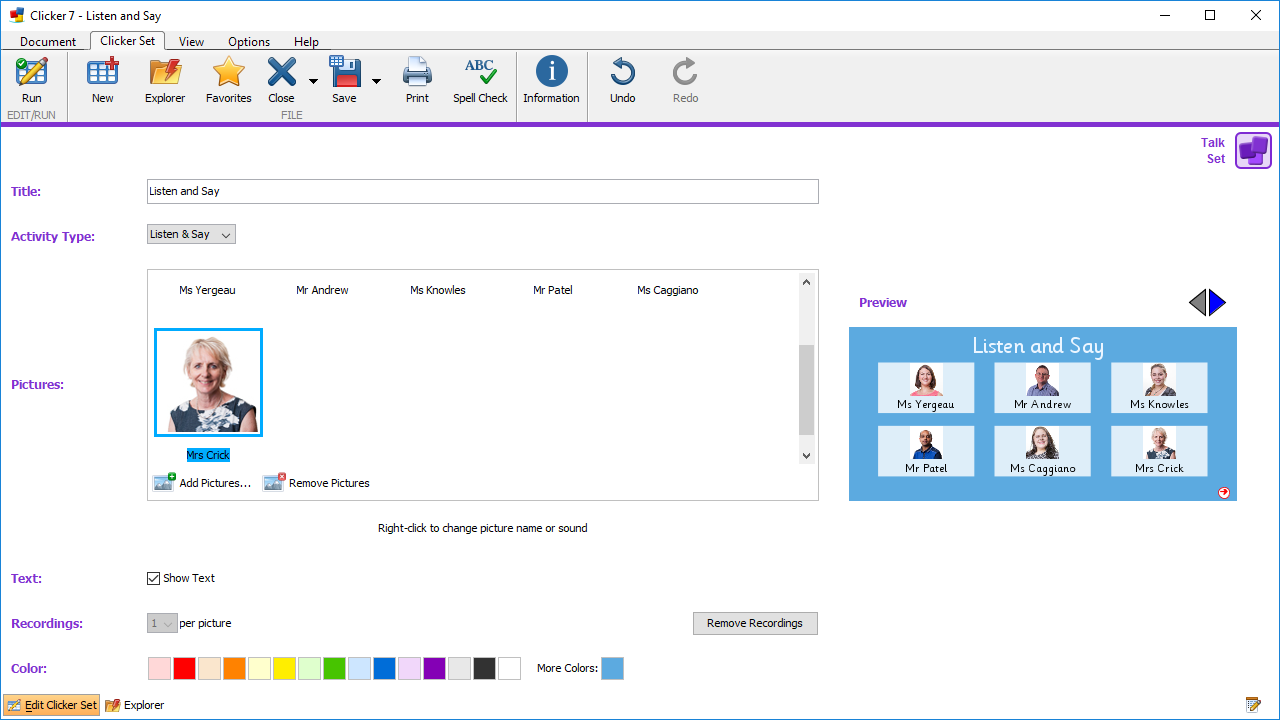
Task: Click the Ms Caggiano cell in preview
Action: [1042, 451]
